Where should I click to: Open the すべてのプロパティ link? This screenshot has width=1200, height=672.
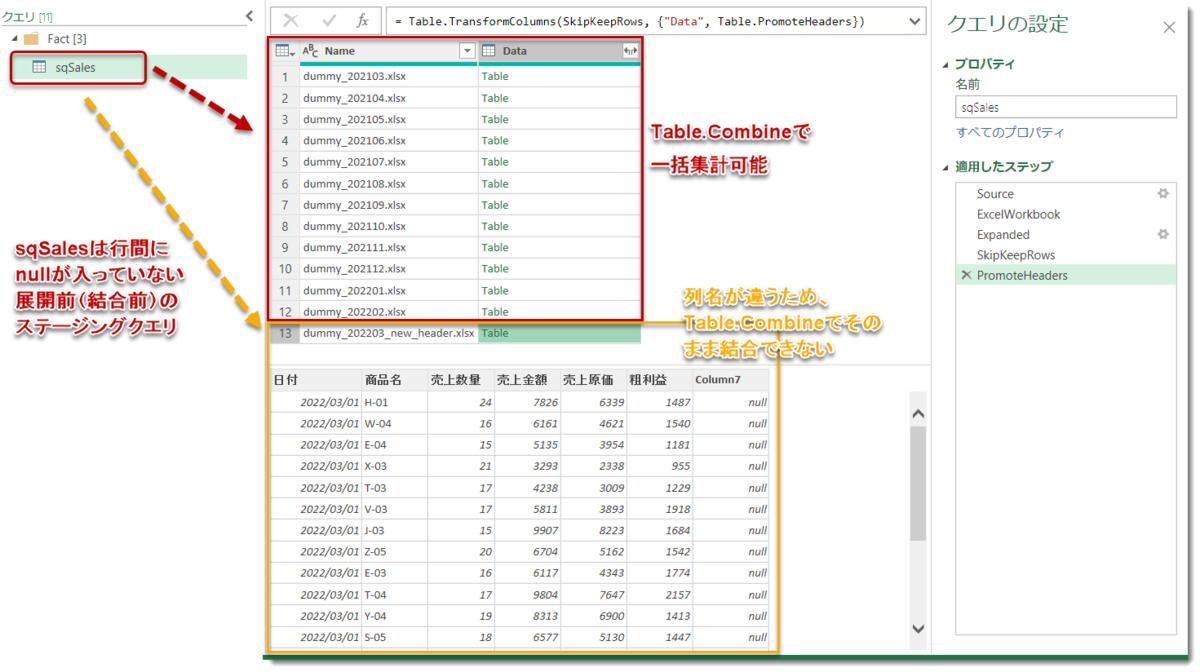click(1010, 133)
